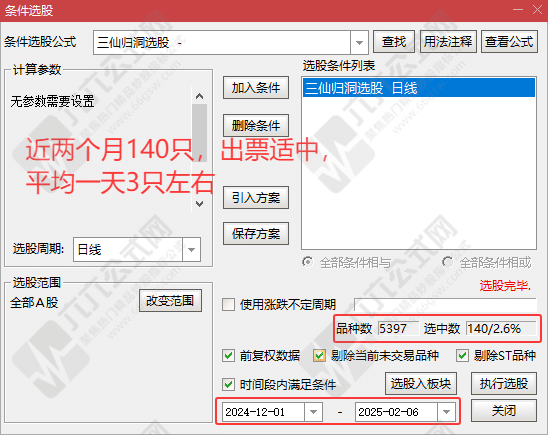The image size is (548, 435).
Task: Open the 条件选股公式 formula dropdown
Action: pos(359,43)
